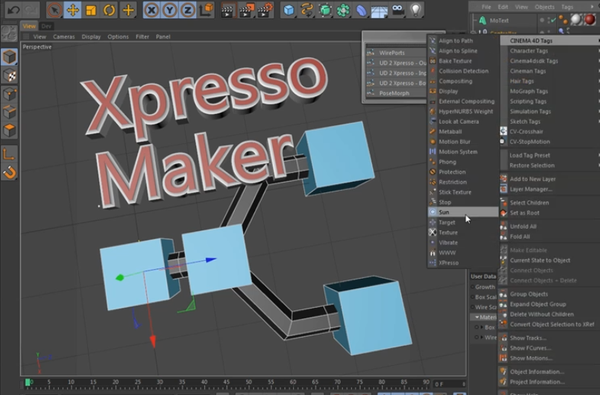Switch to the Dev tab

pyautogui.click(x=46, y=26)
